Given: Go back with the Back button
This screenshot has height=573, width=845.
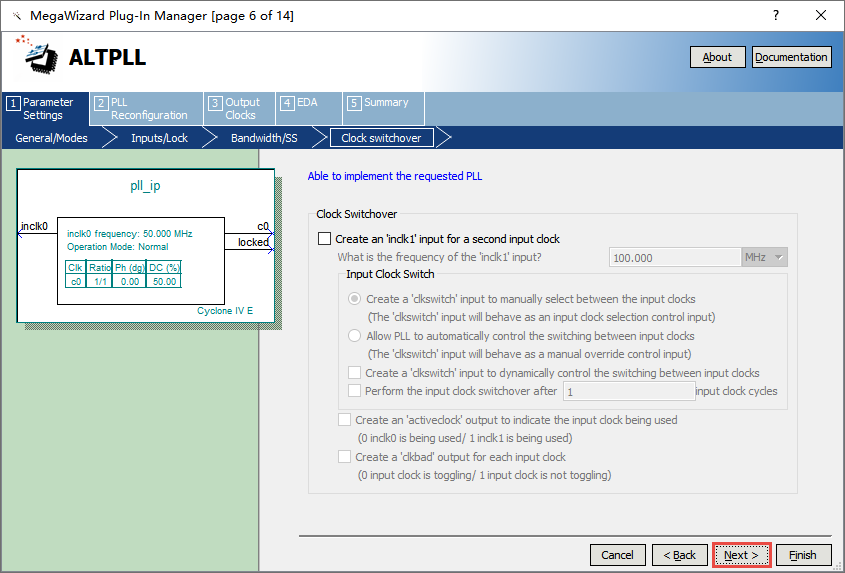Looking at the screenshot, I should 680,555.
